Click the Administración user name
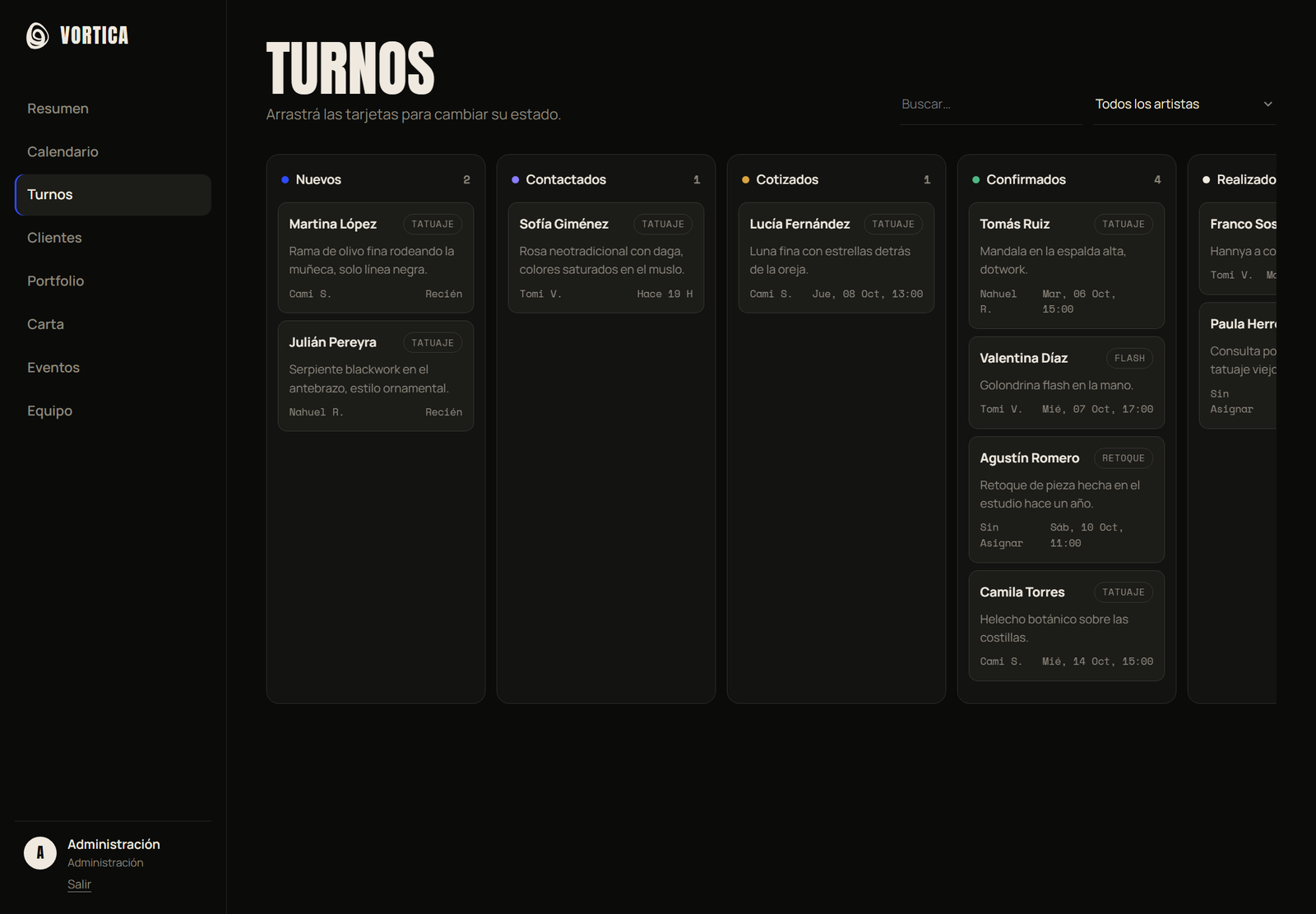Screen dimensions: 1316x914 (114, 844)
